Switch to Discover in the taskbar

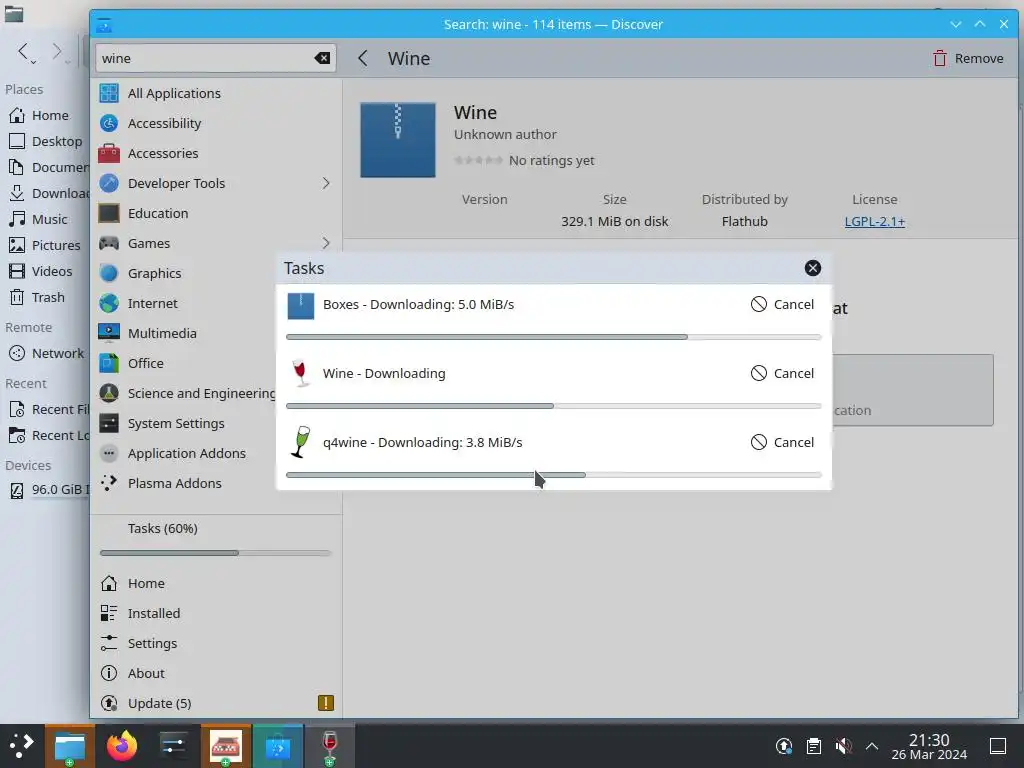278,746
